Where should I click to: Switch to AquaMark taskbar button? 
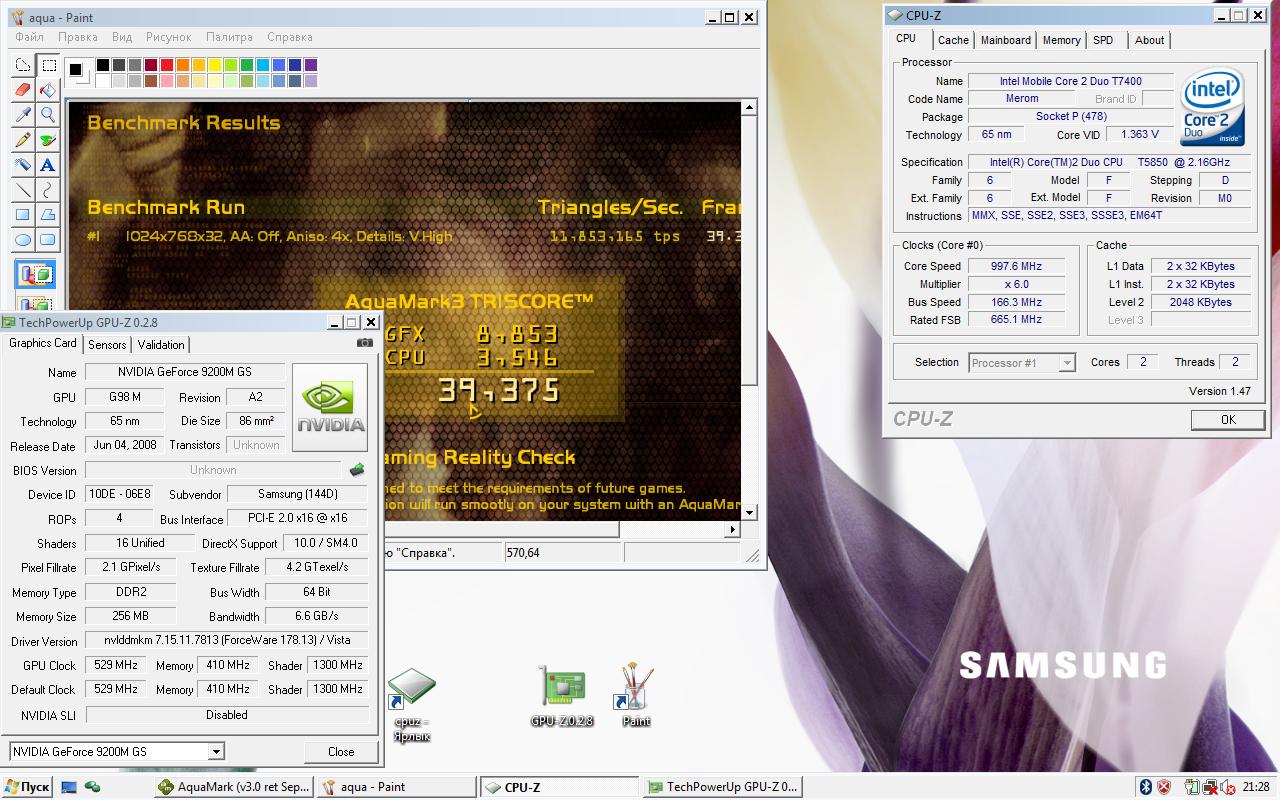(235, 787)
